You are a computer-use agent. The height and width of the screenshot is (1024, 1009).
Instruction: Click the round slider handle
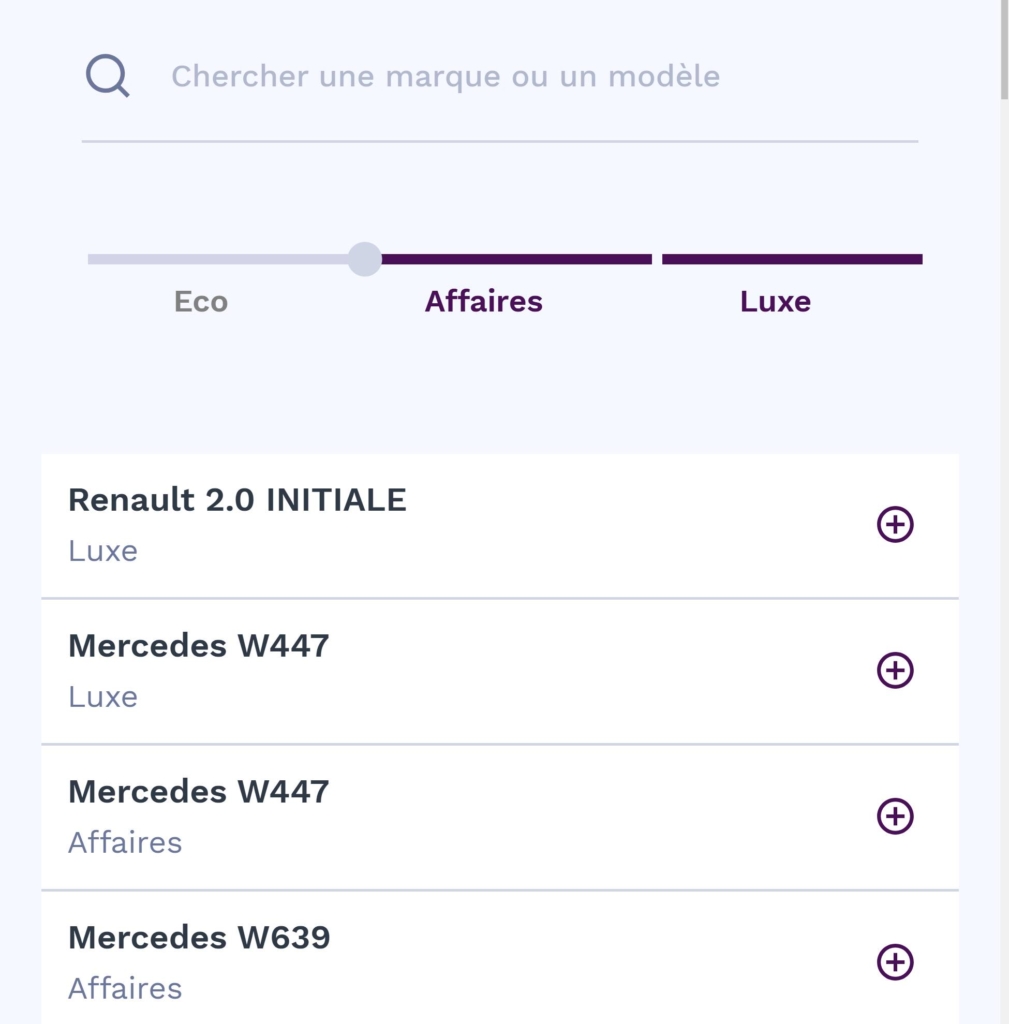365,259
